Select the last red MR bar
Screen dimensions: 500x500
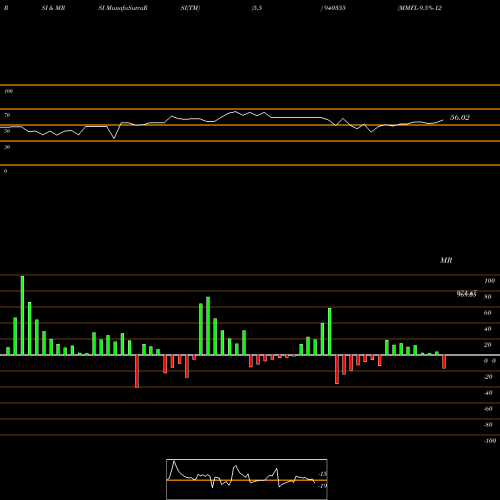(x=444, y=362)
